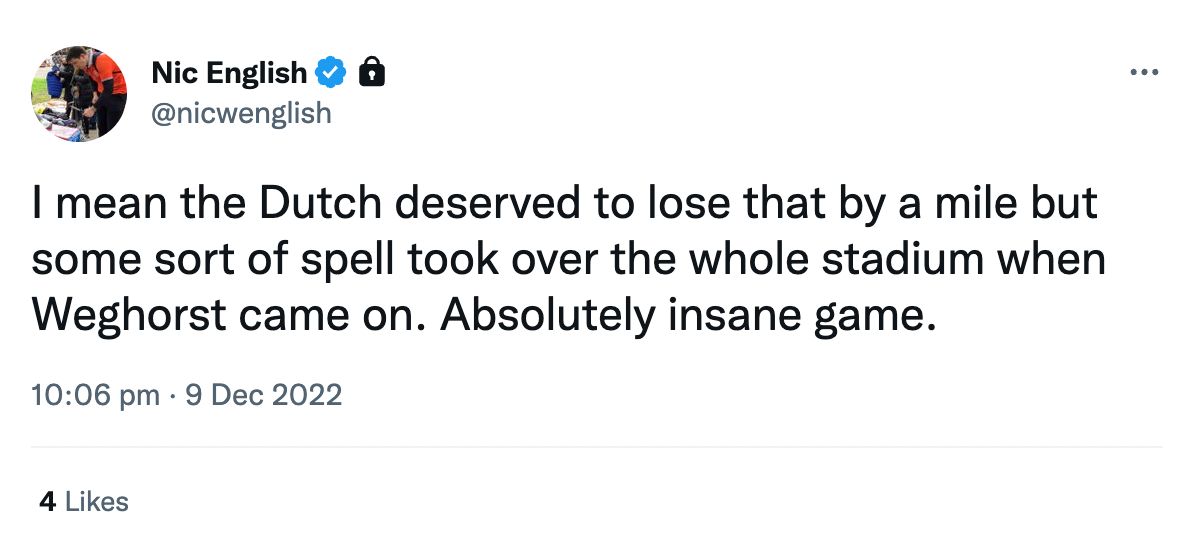Screen dimensions: 1194x546
Task: Visit the @nicwenglish handle link
Action: (240, 114)
